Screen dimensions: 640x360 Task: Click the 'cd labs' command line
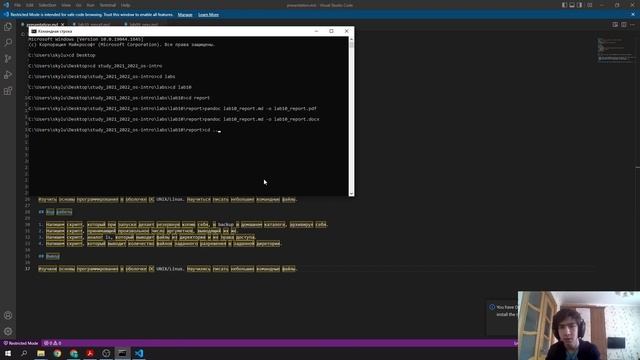pos(102,76)
